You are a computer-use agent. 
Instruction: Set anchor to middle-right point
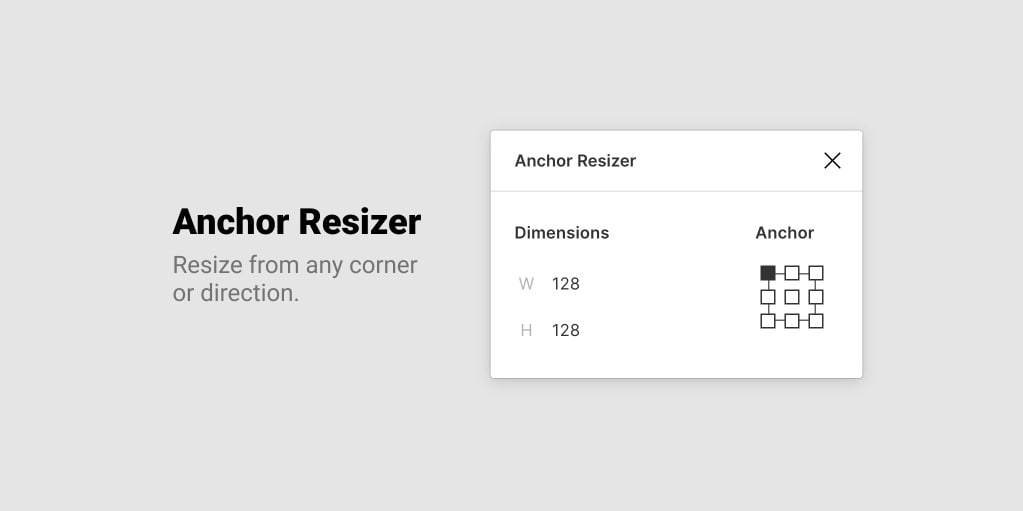click(816, 297)
